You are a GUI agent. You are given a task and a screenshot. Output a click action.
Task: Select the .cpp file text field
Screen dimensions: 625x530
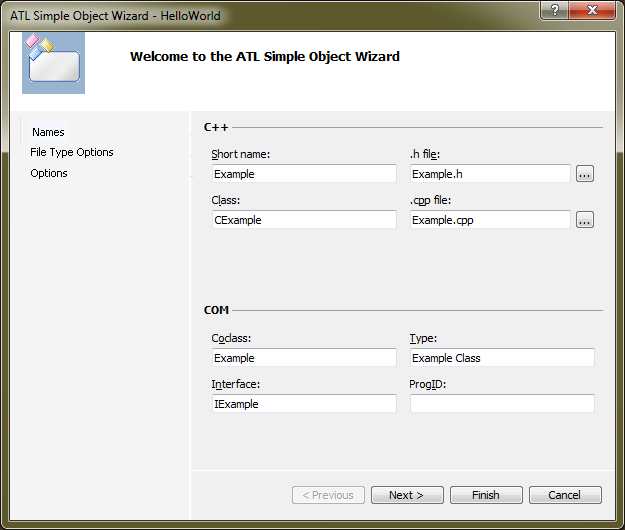coord(489,220)
